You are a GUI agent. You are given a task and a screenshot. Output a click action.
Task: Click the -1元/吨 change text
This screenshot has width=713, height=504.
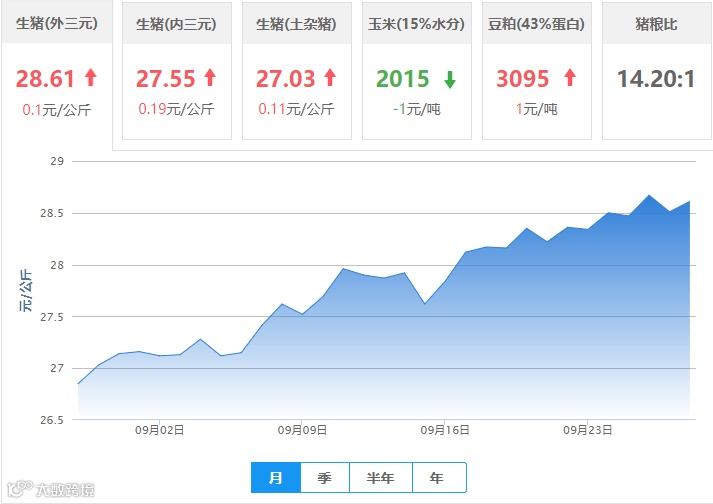(x=417, y=109)
